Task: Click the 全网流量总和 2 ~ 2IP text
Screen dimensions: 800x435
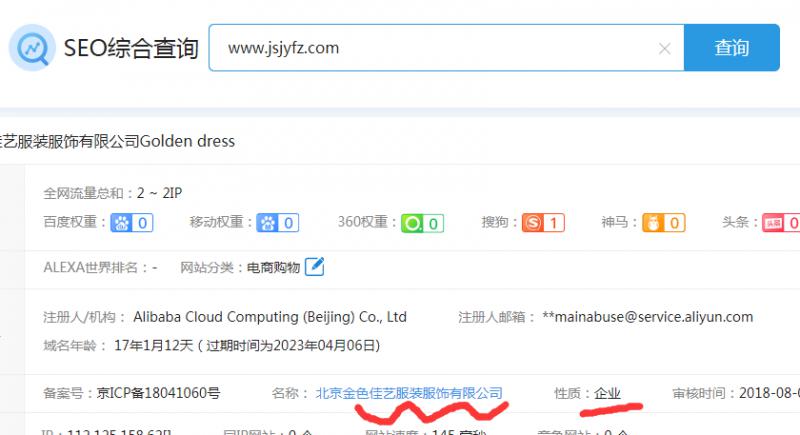Action: click(113, 193)
